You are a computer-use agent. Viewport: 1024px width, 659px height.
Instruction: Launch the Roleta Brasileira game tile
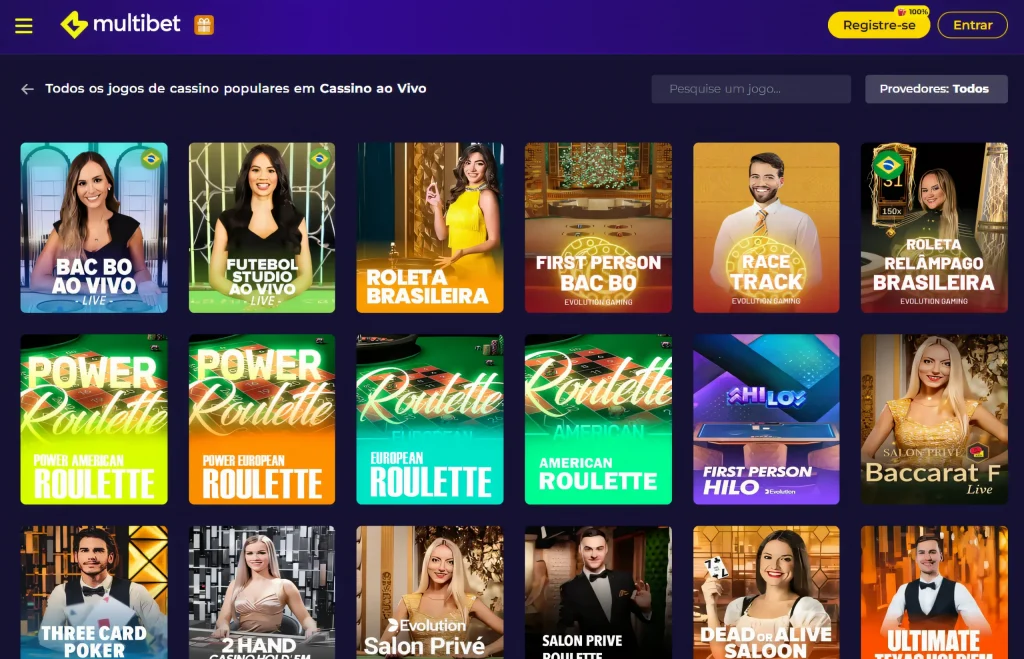coord(430,228)
